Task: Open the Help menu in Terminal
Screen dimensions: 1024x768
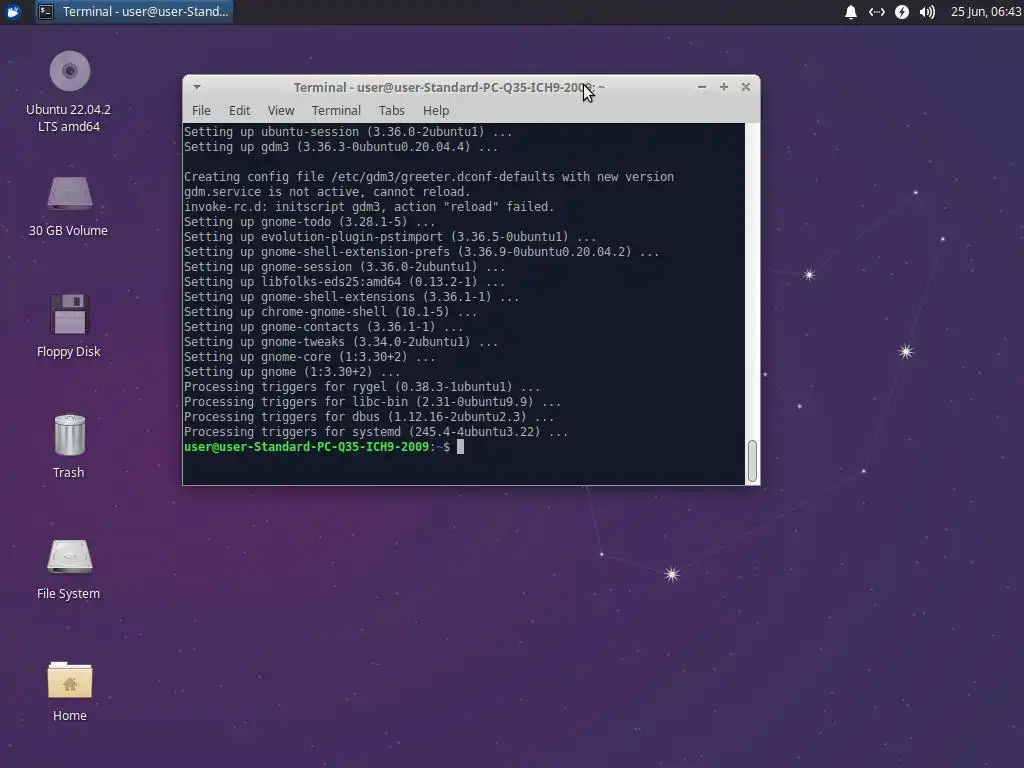Action: [436, 110]
